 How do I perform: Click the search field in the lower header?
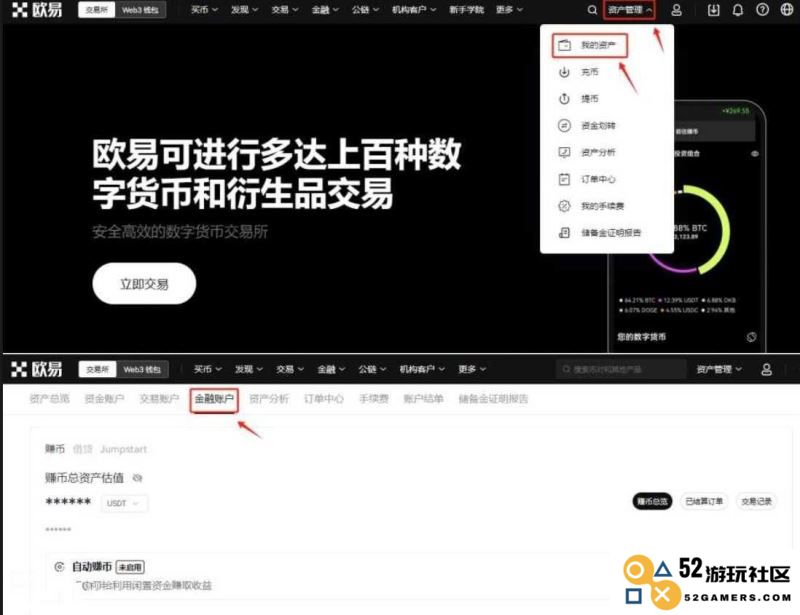620,369
